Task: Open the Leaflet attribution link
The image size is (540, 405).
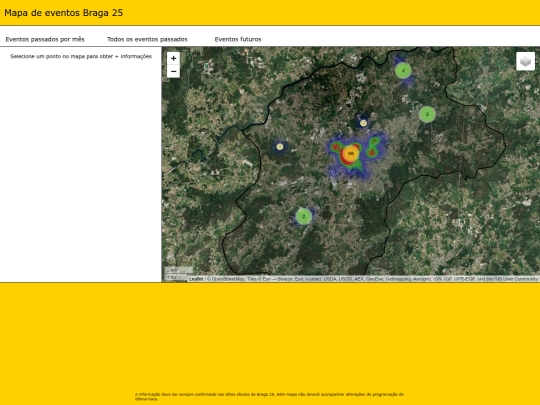Action: pos(196,279)
